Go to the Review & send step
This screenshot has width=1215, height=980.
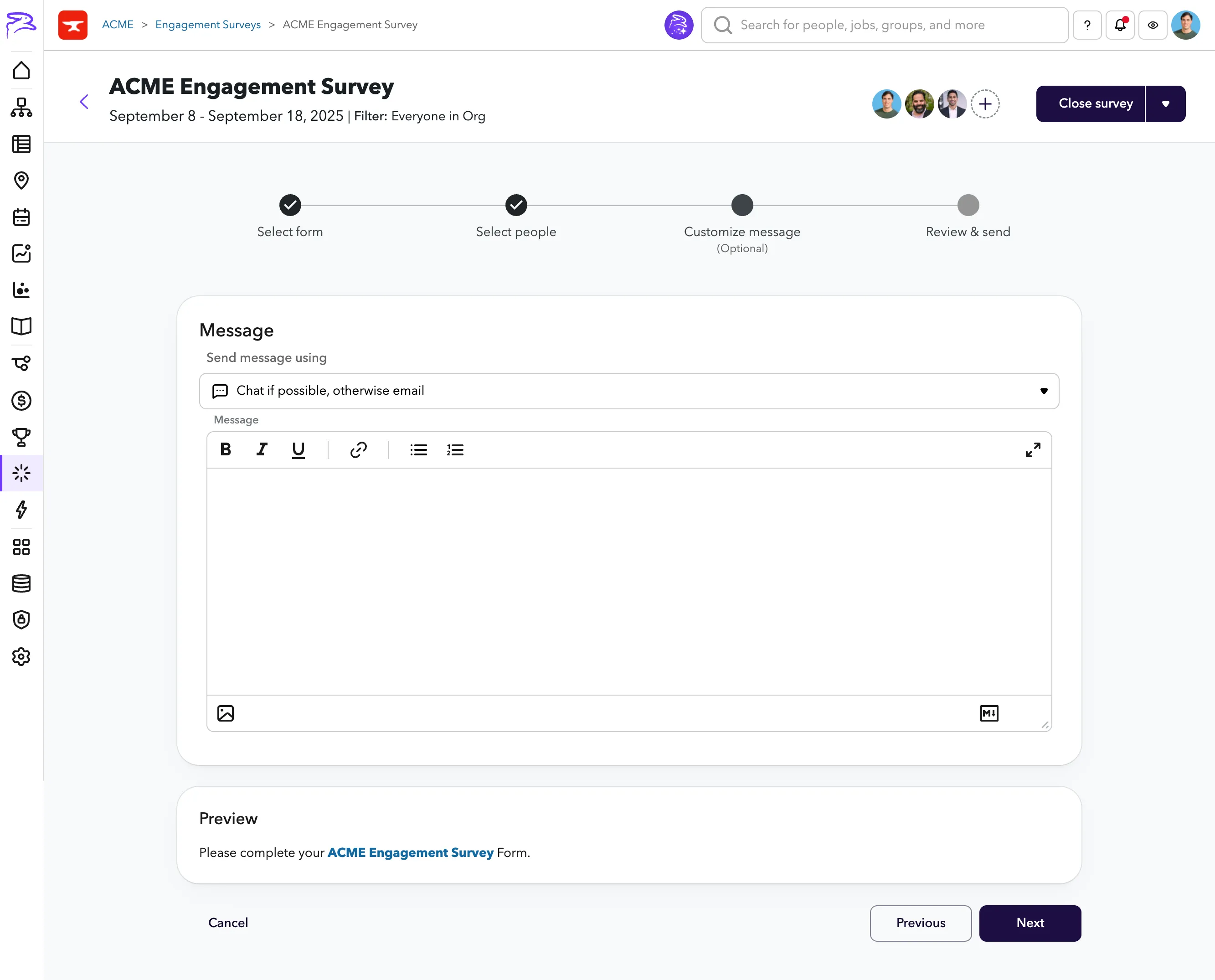click(x=968, y=206)
